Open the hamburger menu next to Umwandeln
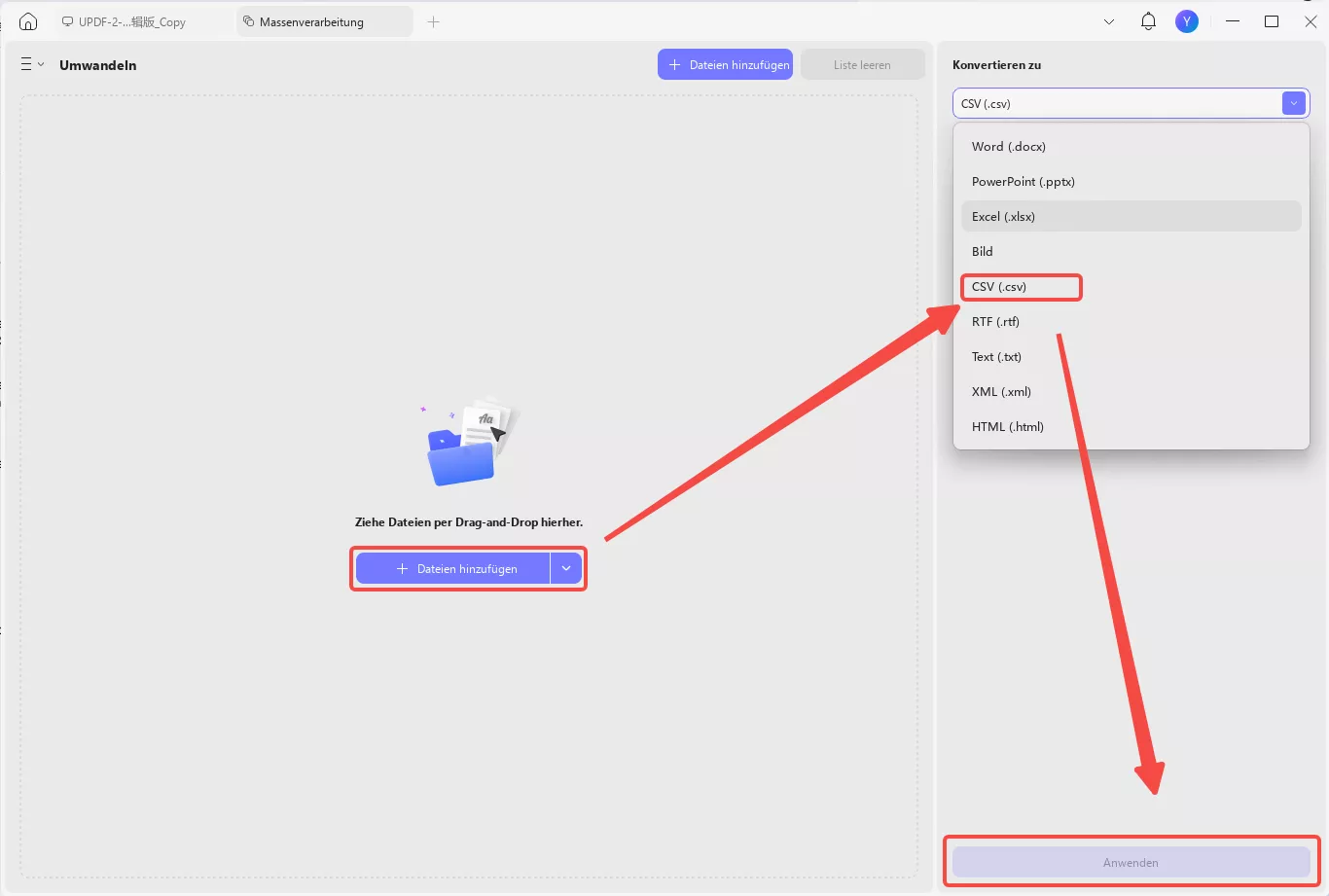Screen dimensions: 1329x896 (x=23, y=64)
